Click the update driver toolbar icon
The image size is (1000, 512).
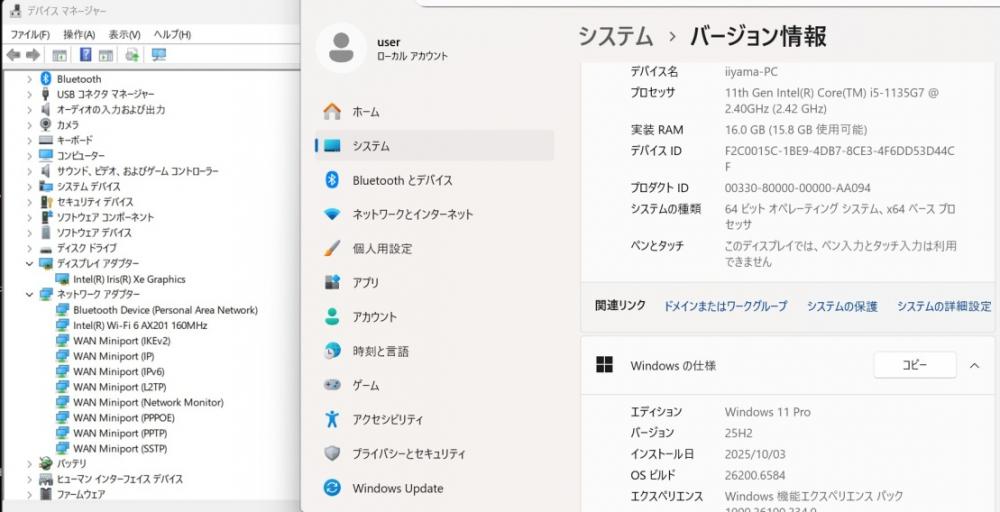coord(133,55)
